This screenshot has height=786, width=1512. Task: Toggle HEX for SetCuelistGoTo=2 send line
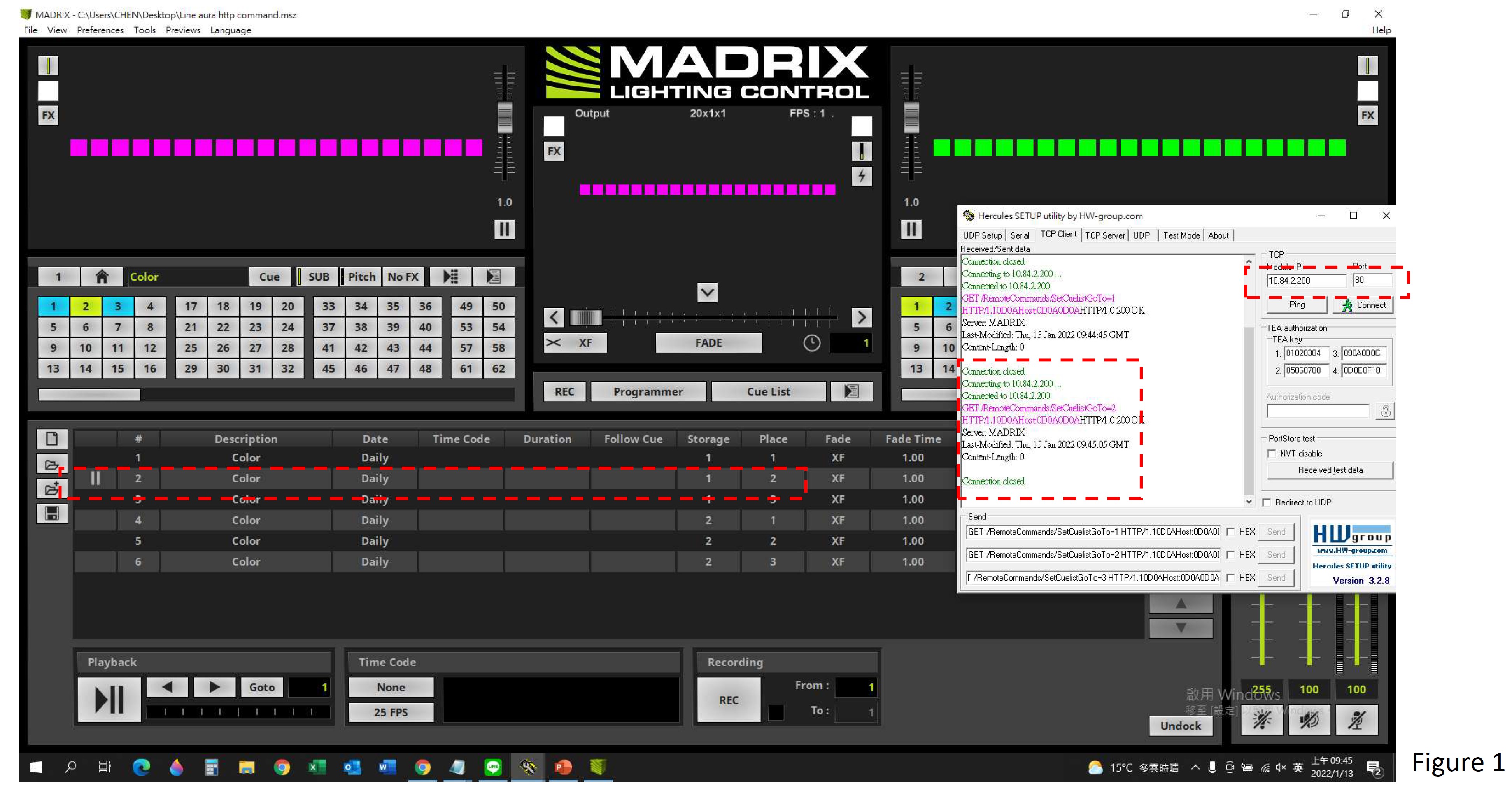(1231, 555)
